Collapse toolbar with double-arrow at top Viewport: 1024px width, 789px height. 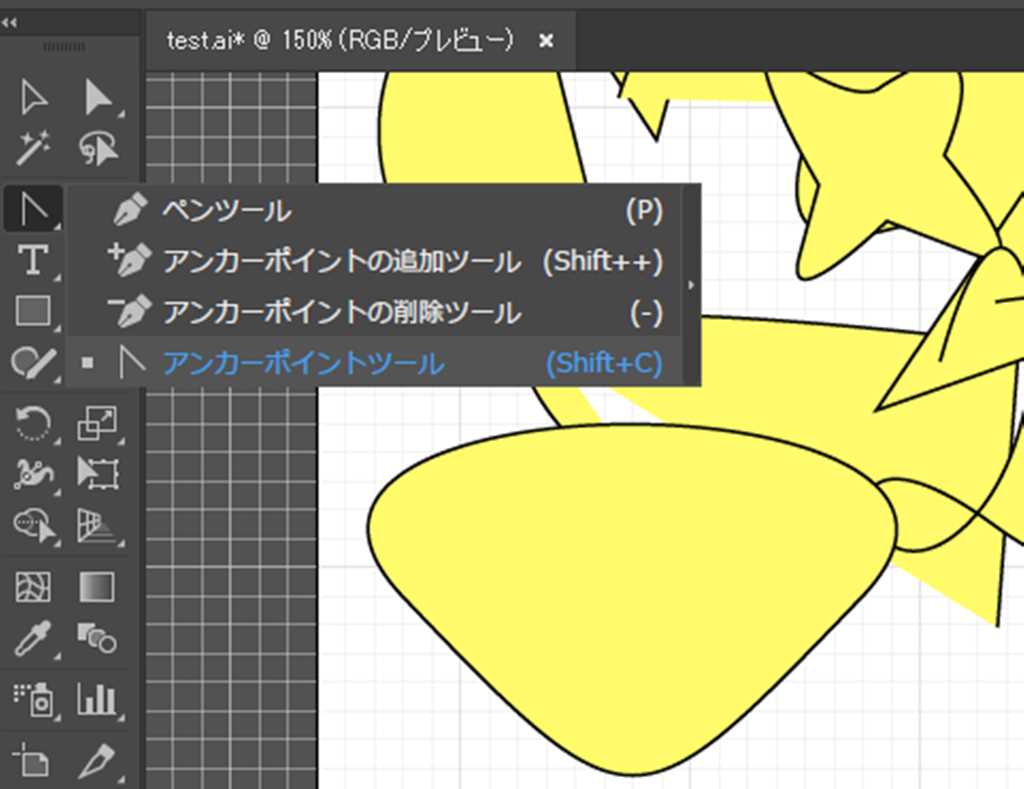[x=9, y=21]
